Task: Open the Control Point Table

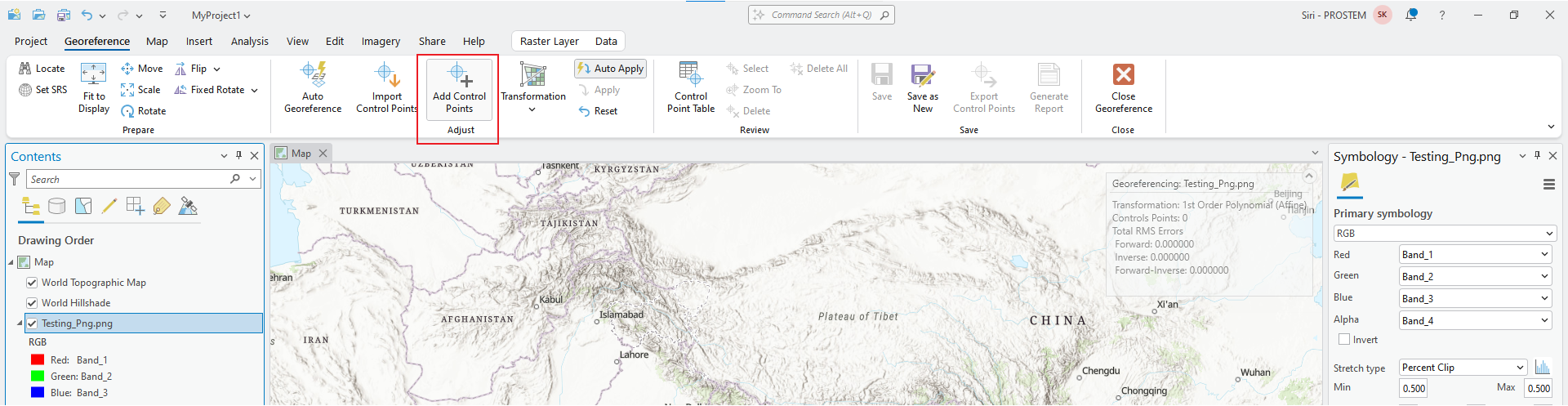Action: (x=691, y=88)
